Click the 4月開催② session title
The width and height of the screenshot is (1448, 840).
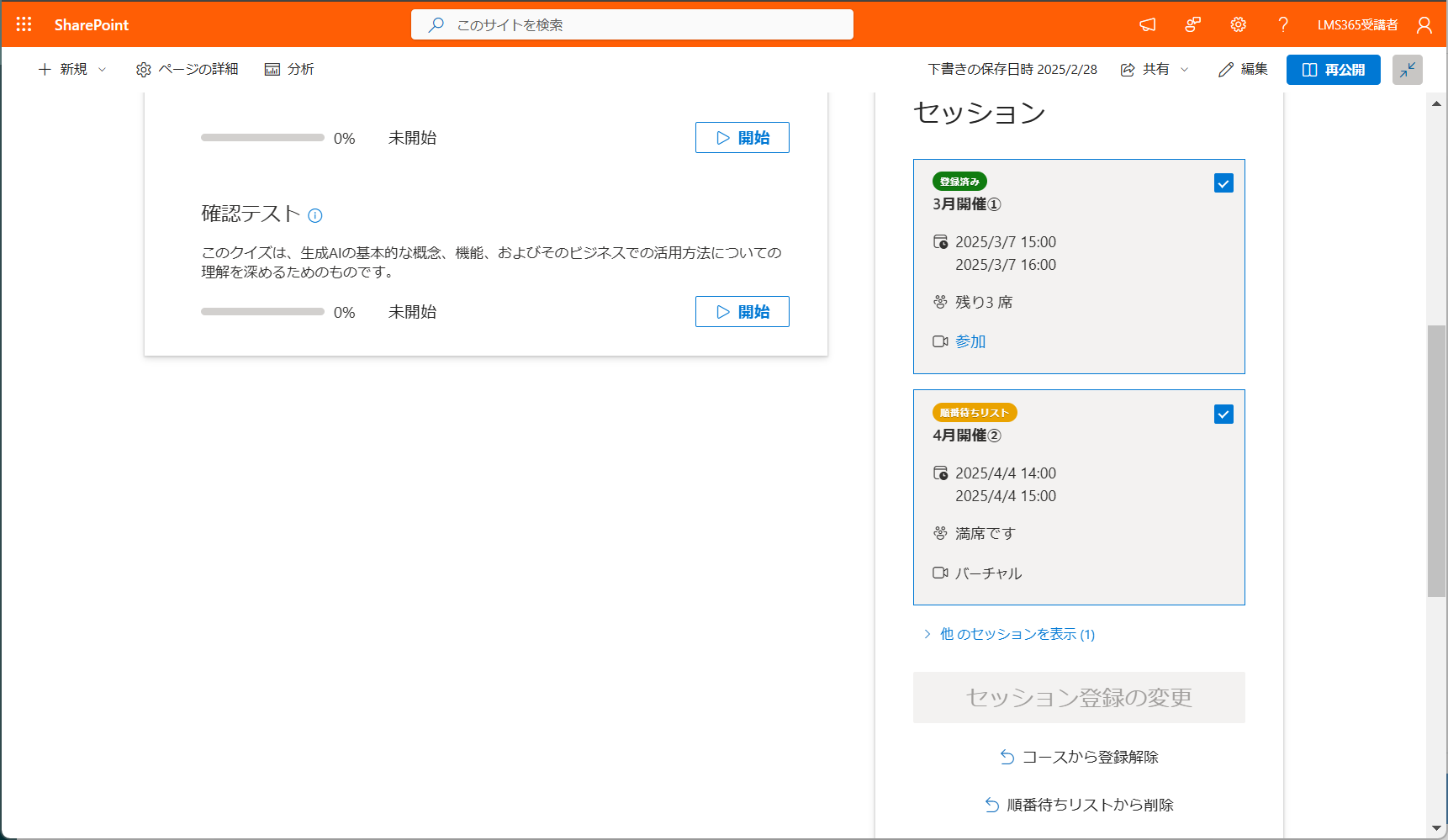click(967, 436)
